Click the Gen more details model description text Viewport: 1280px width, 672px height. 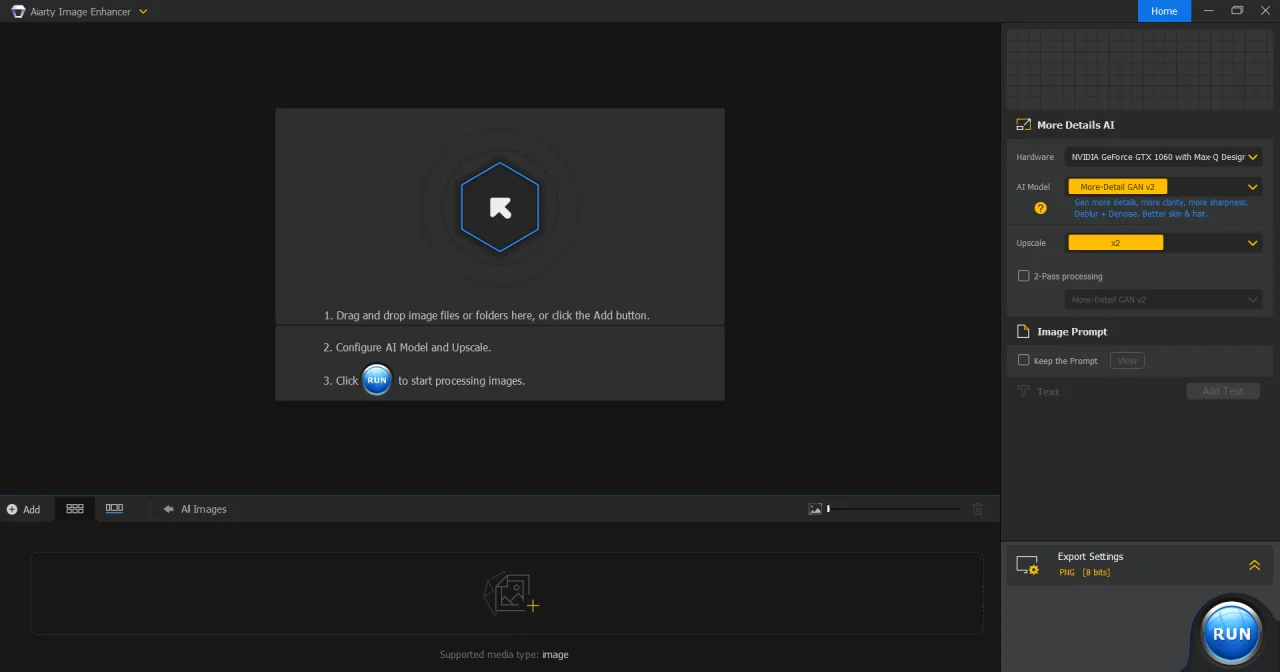click(1160, 208)
